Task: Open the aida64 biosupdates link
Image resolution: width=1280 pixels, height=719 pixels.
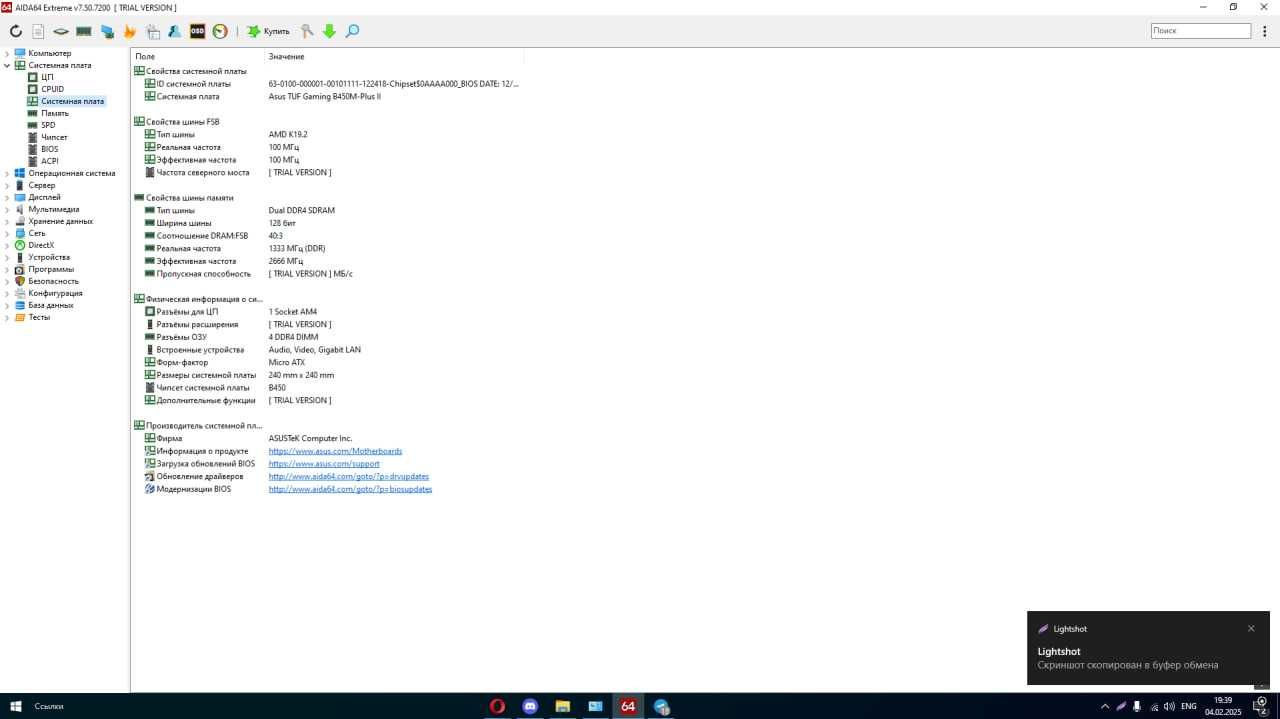Action: point(350,490)
